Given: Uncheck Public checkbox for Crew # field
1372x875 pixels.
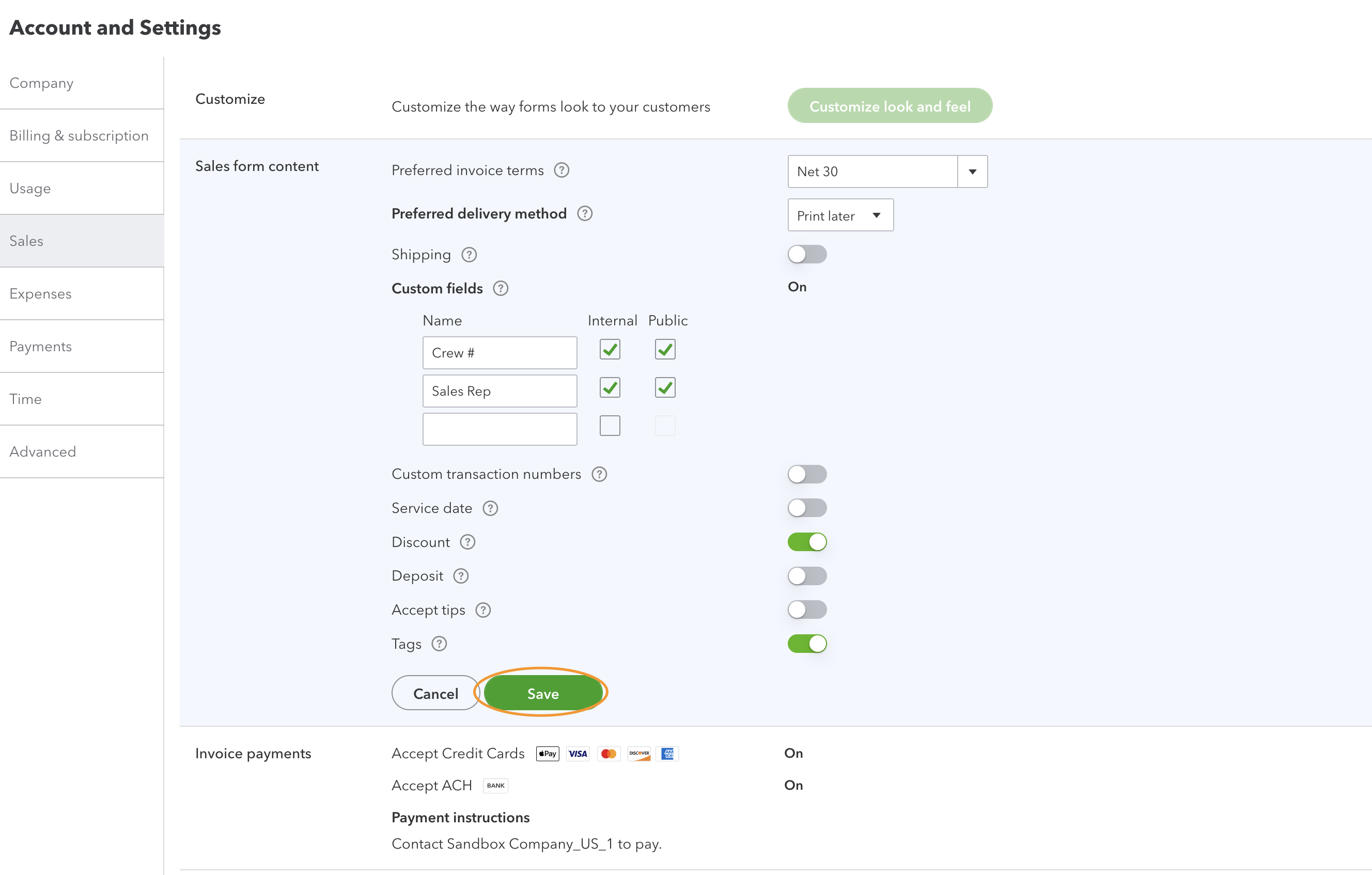Looking at the screenshot, I should click(x=664, y=350).
